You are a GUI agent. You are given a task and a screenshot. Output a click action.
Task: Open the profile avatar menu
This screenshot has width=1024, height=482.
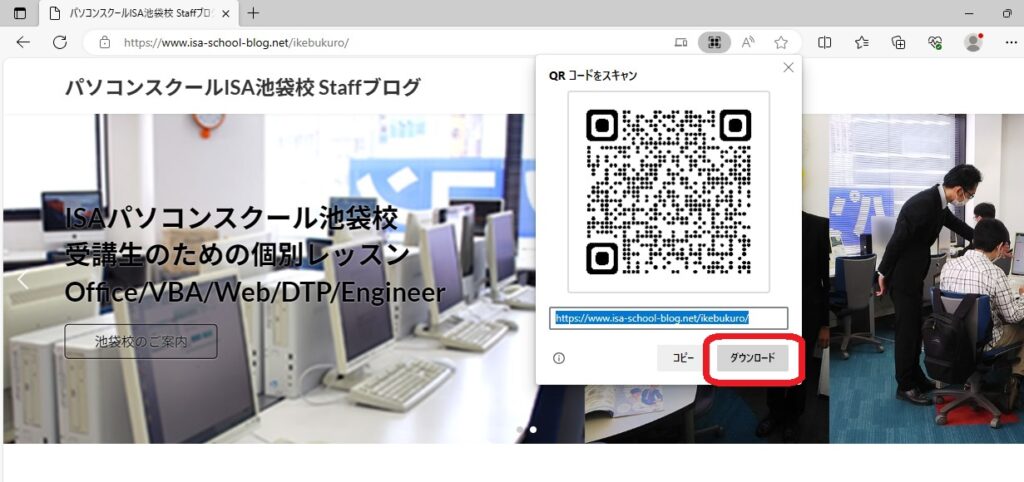point(974,42)
